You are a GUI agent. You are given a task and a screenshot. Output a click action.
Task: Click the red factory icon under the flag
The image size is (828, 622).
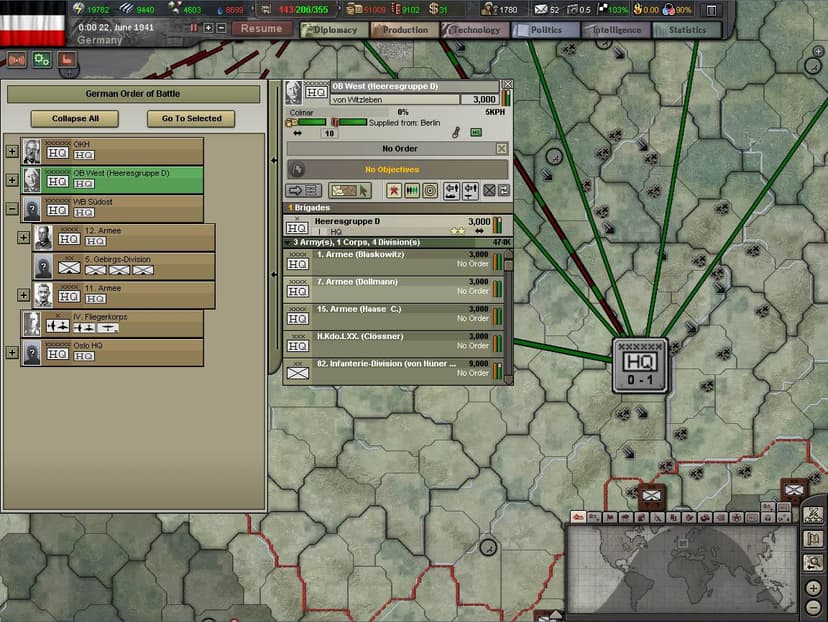click(x=67, y=60)
